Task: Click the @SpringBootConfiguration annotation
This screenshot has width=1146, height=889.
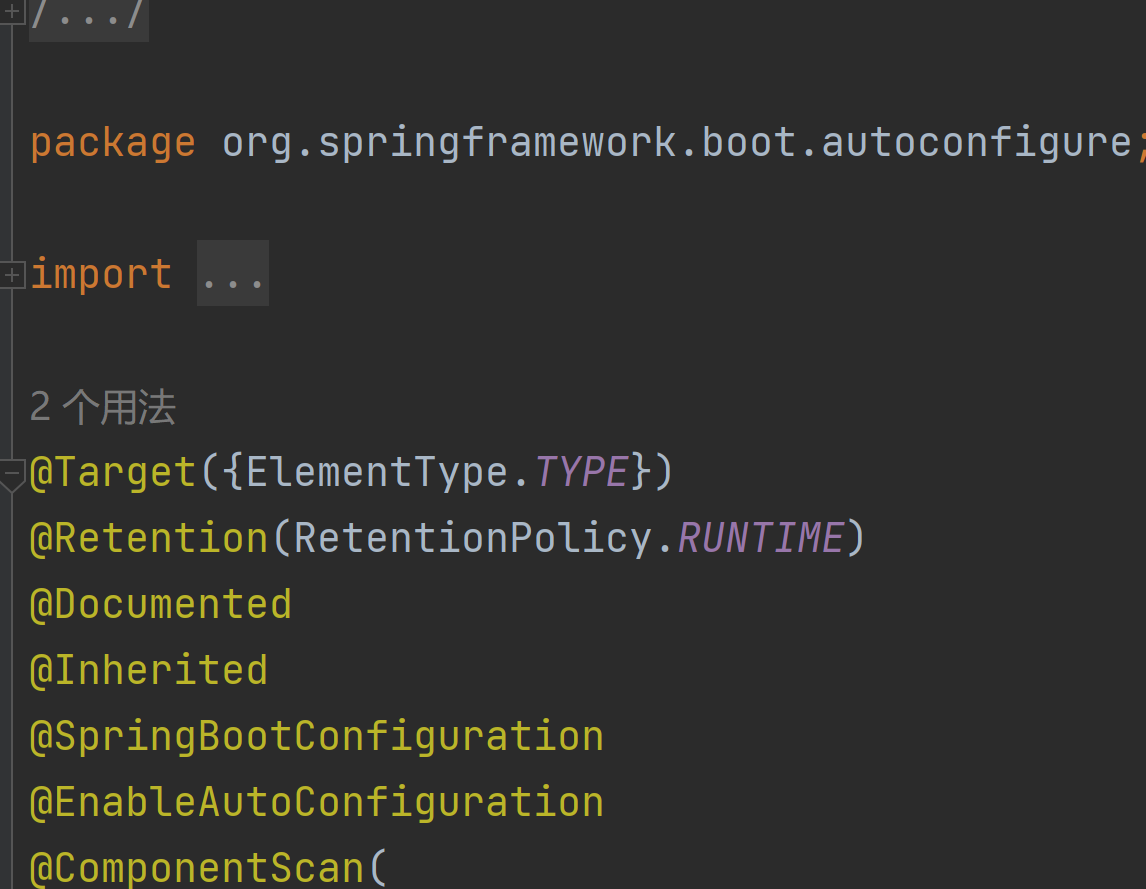Action: click(317, 736)
